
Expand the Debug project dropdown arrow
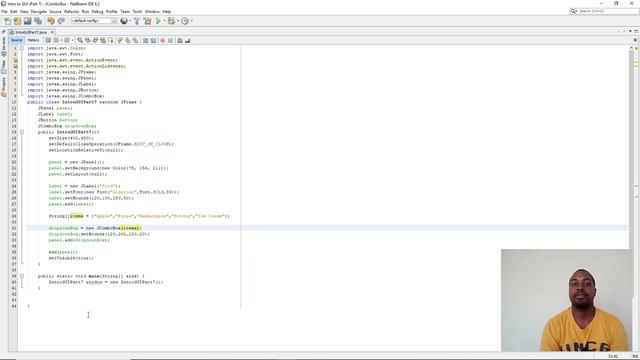pos(178,21)
